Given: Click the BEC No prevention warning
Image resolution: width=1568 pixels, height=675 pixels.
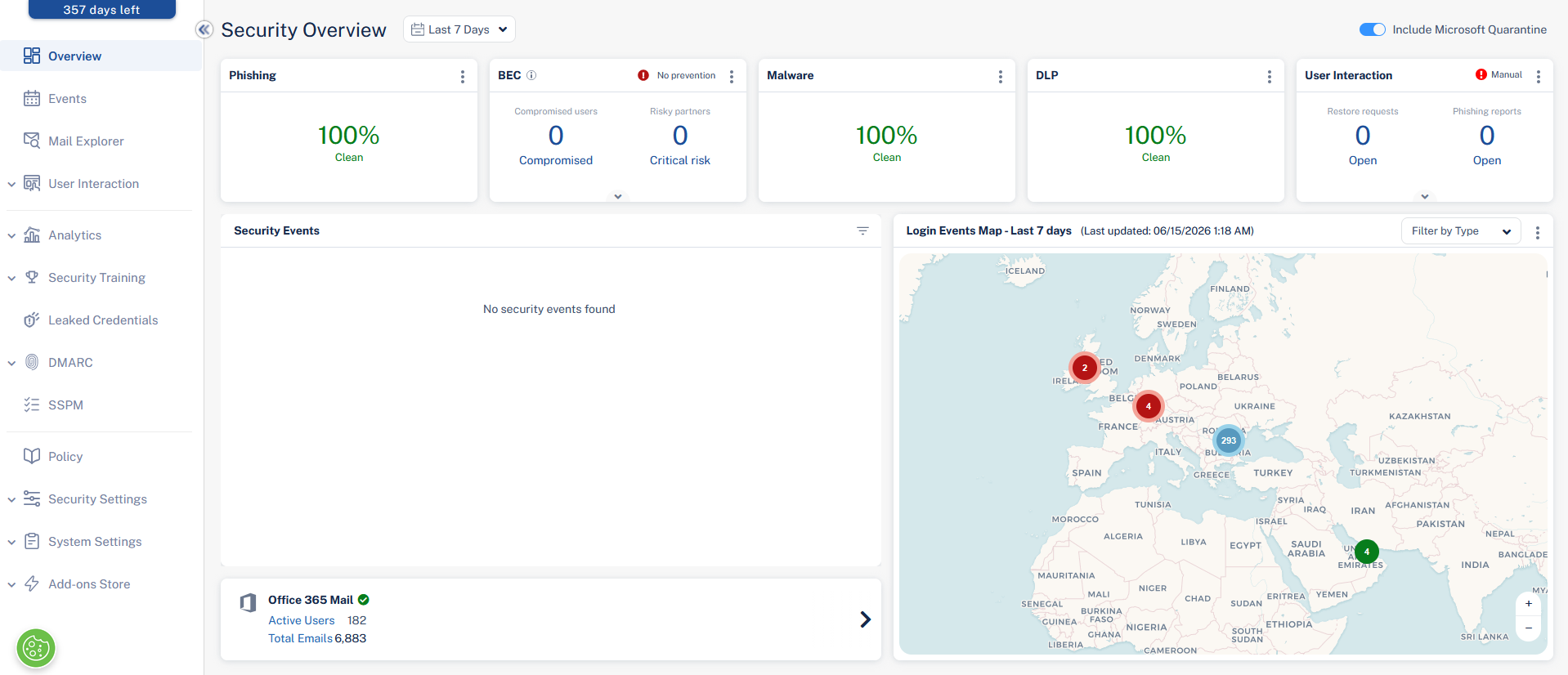Looking at the screenshot, I should tap(677, 75).
